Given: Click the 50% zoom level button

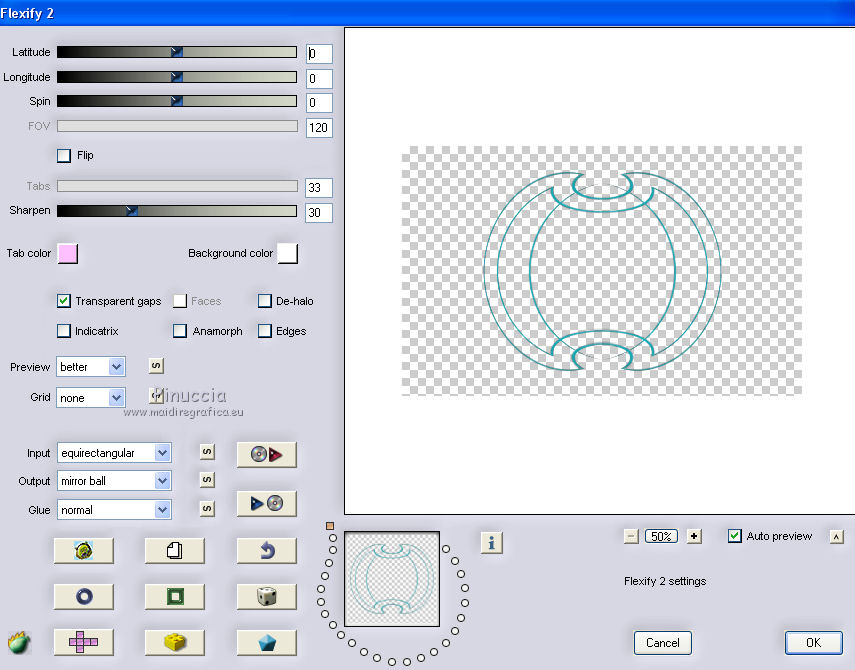Looking at the screenshot, I should click(661, 536).
